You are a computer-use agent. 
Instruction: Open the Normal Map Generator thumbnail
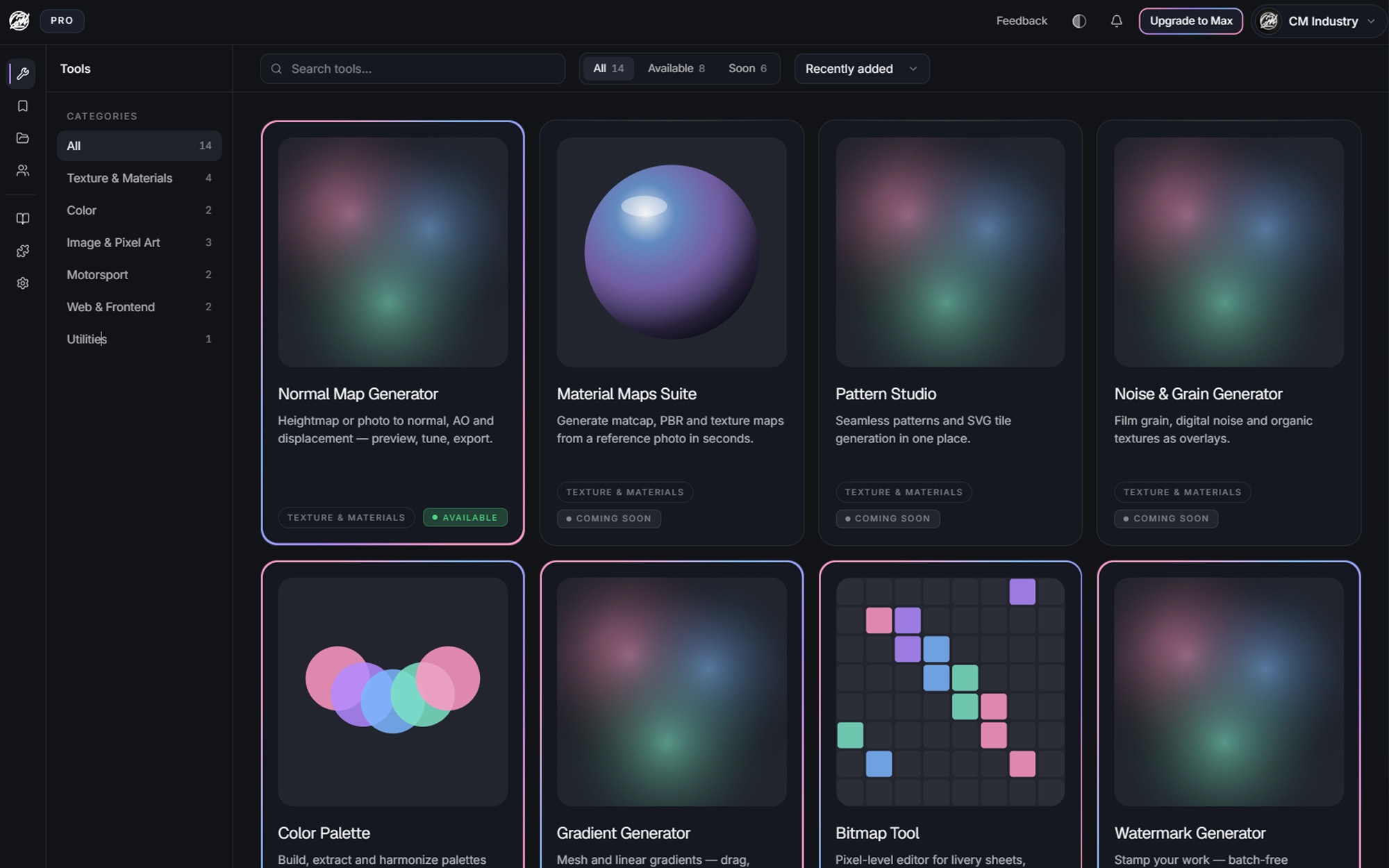coord(392,252)
